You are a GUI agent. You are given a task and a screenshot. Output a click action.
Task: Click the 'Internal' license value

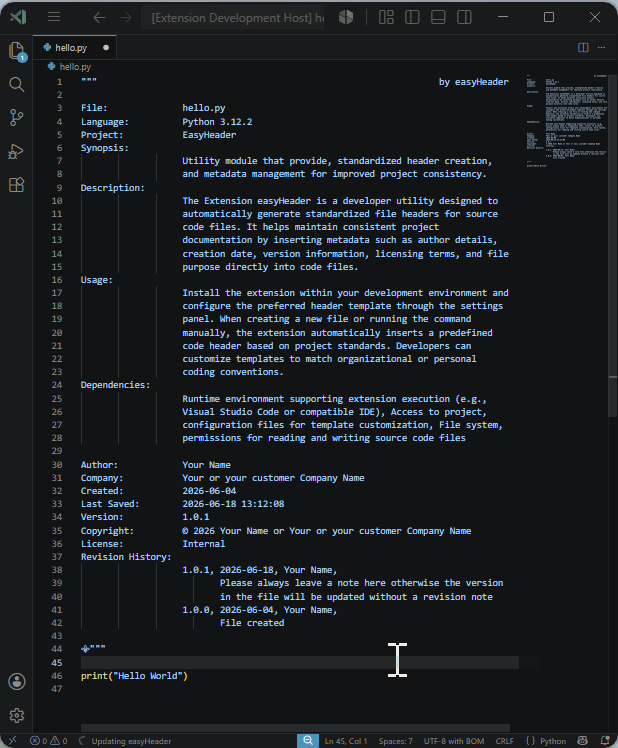click(x=203, y=544)
